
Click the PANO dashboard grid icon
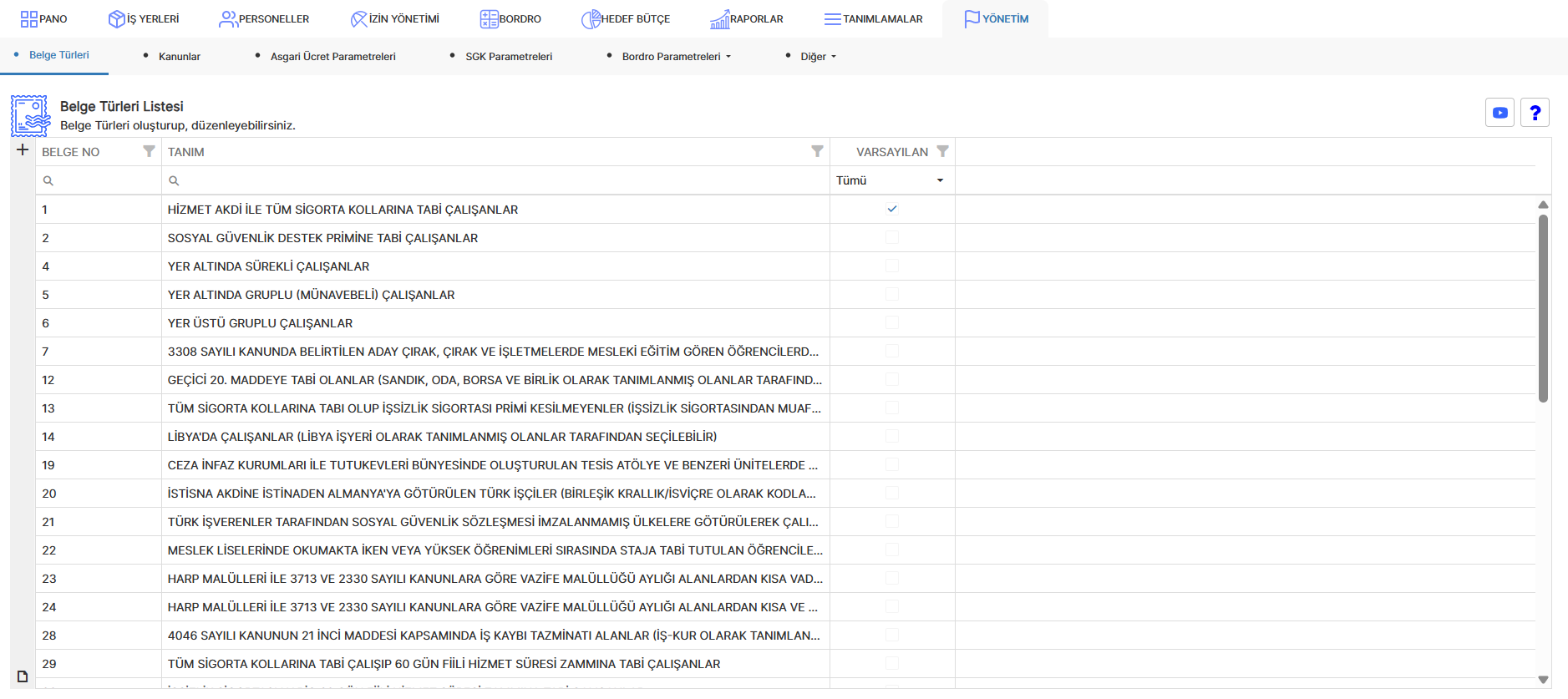point(28,19)
